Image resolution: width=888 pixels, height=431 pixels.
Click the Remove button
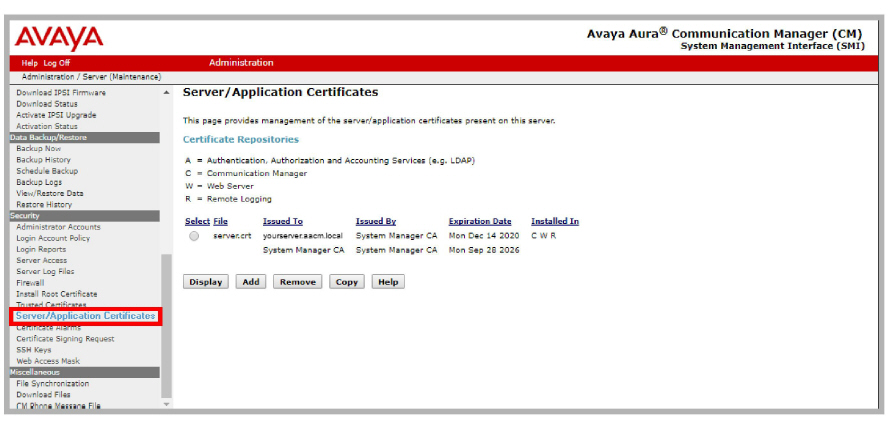(298, 282)
